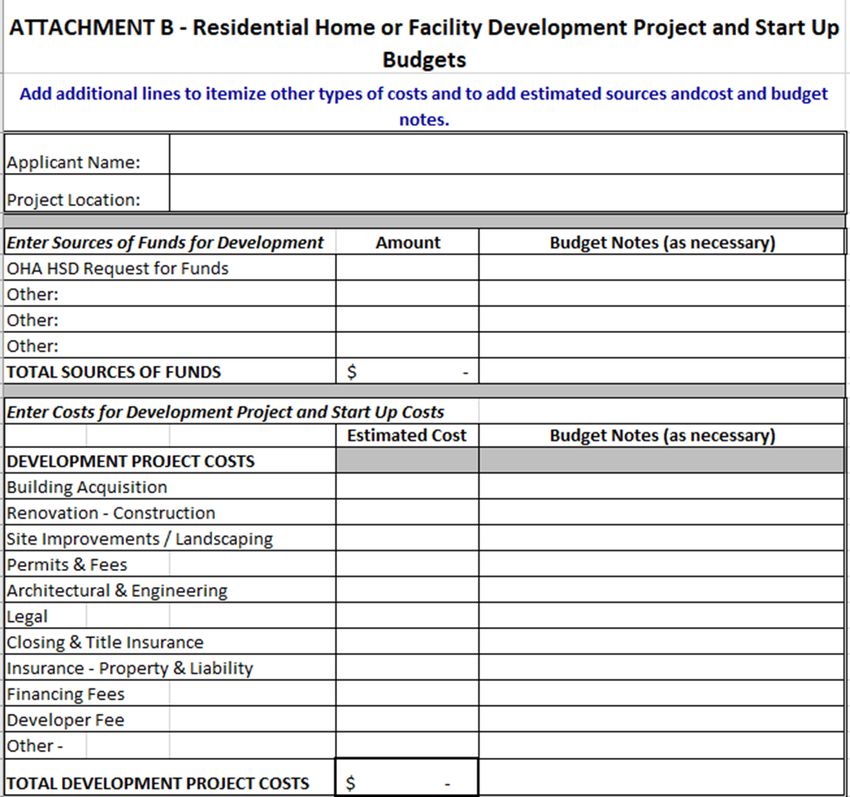Click Budget Notes cell for Legal
This screenshot has height=797, width=850.
coord(662,615)
